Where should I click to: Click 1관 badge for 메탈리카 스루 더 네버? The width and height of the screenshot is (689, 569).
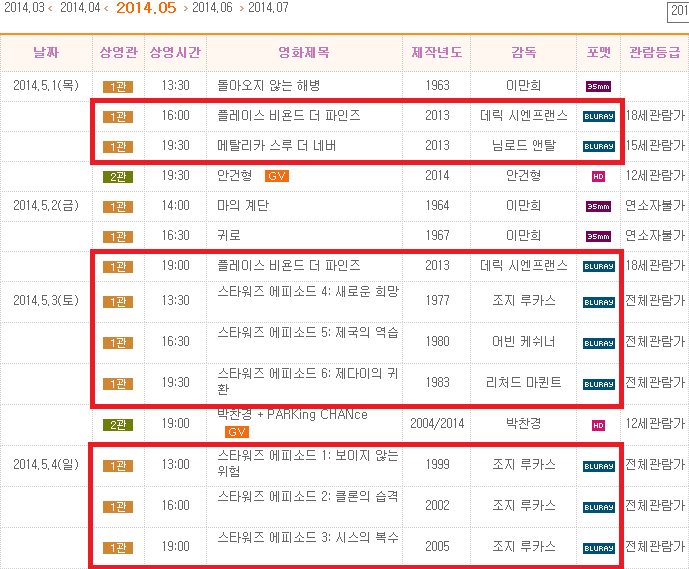[x=118, y=146]
